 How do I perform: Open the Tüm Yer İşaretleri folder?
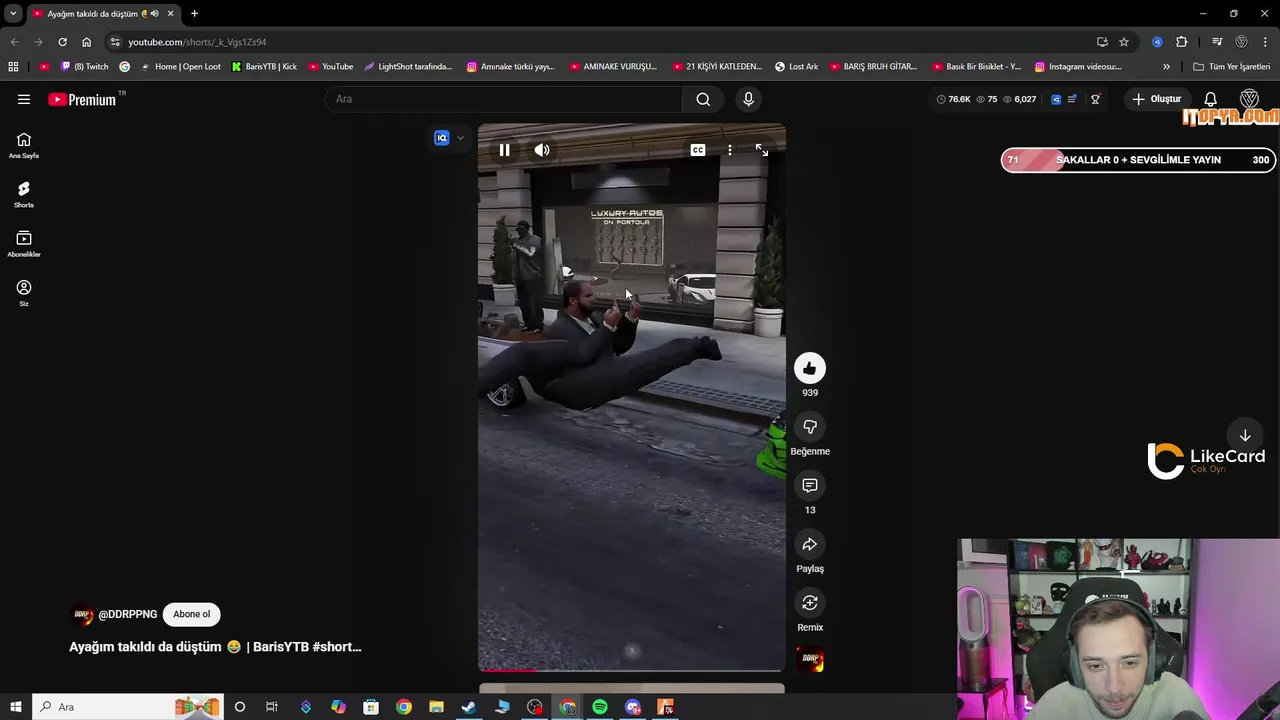tap(1231, 67)
